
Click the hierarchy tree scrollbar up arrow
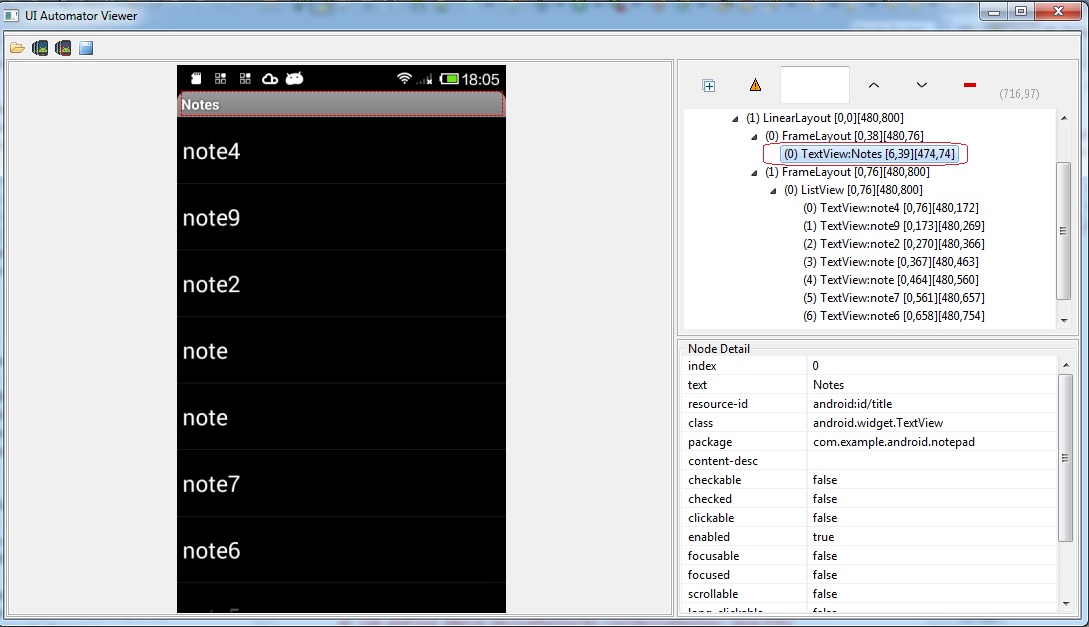click(1064, 119)
